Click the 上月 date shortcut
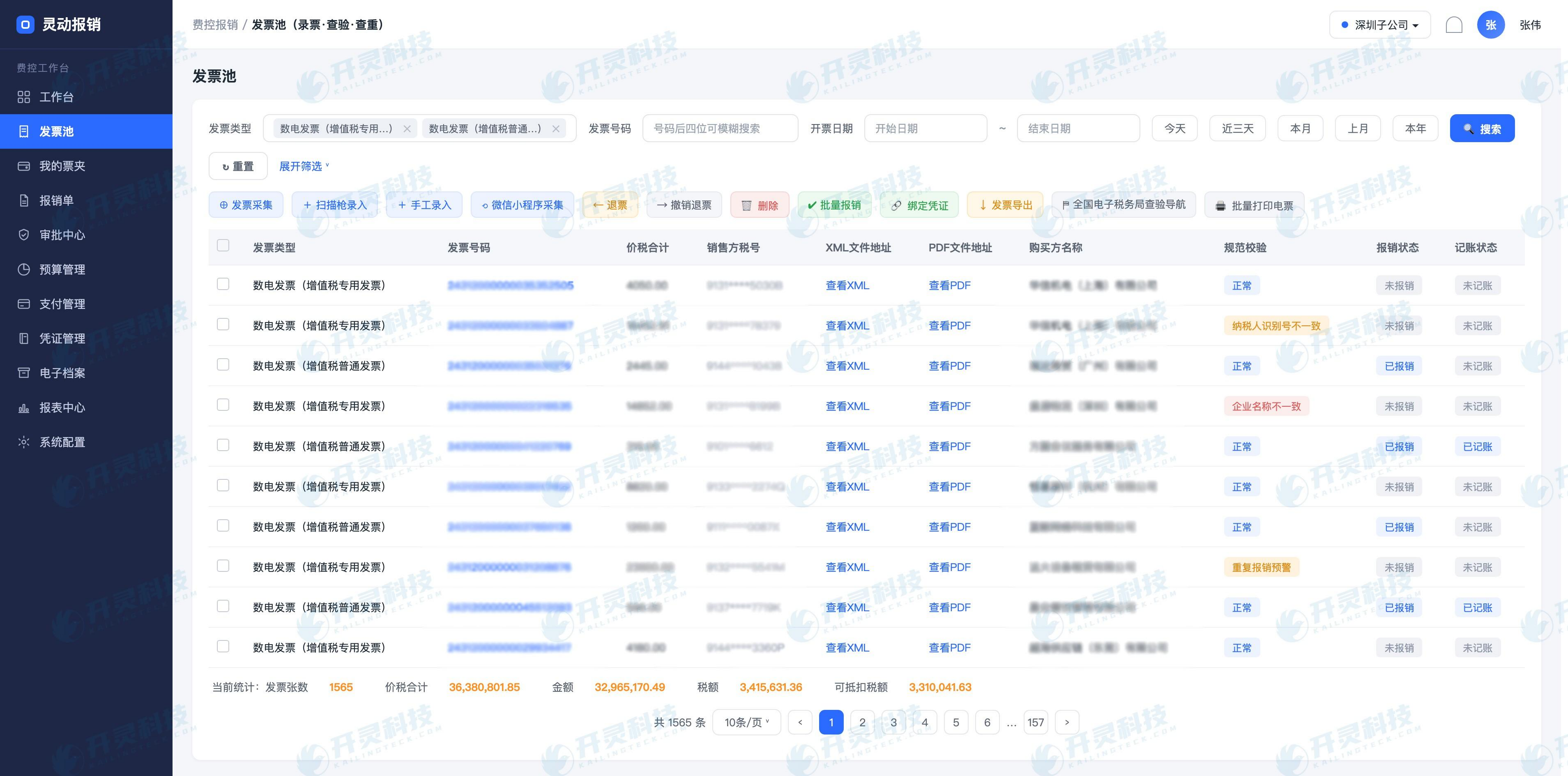The width and height of the screenshot is (1568, 776). click(x=1358, y=129)
